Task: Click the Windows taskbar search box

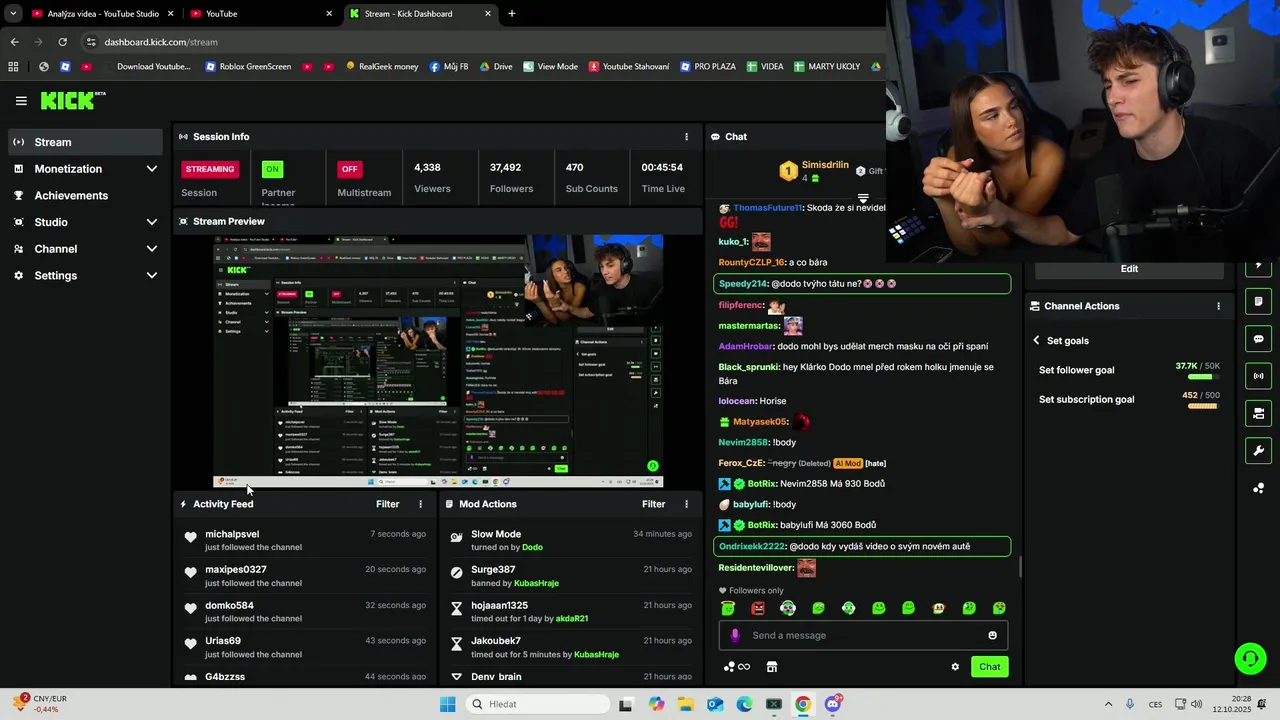Action: 538,704
